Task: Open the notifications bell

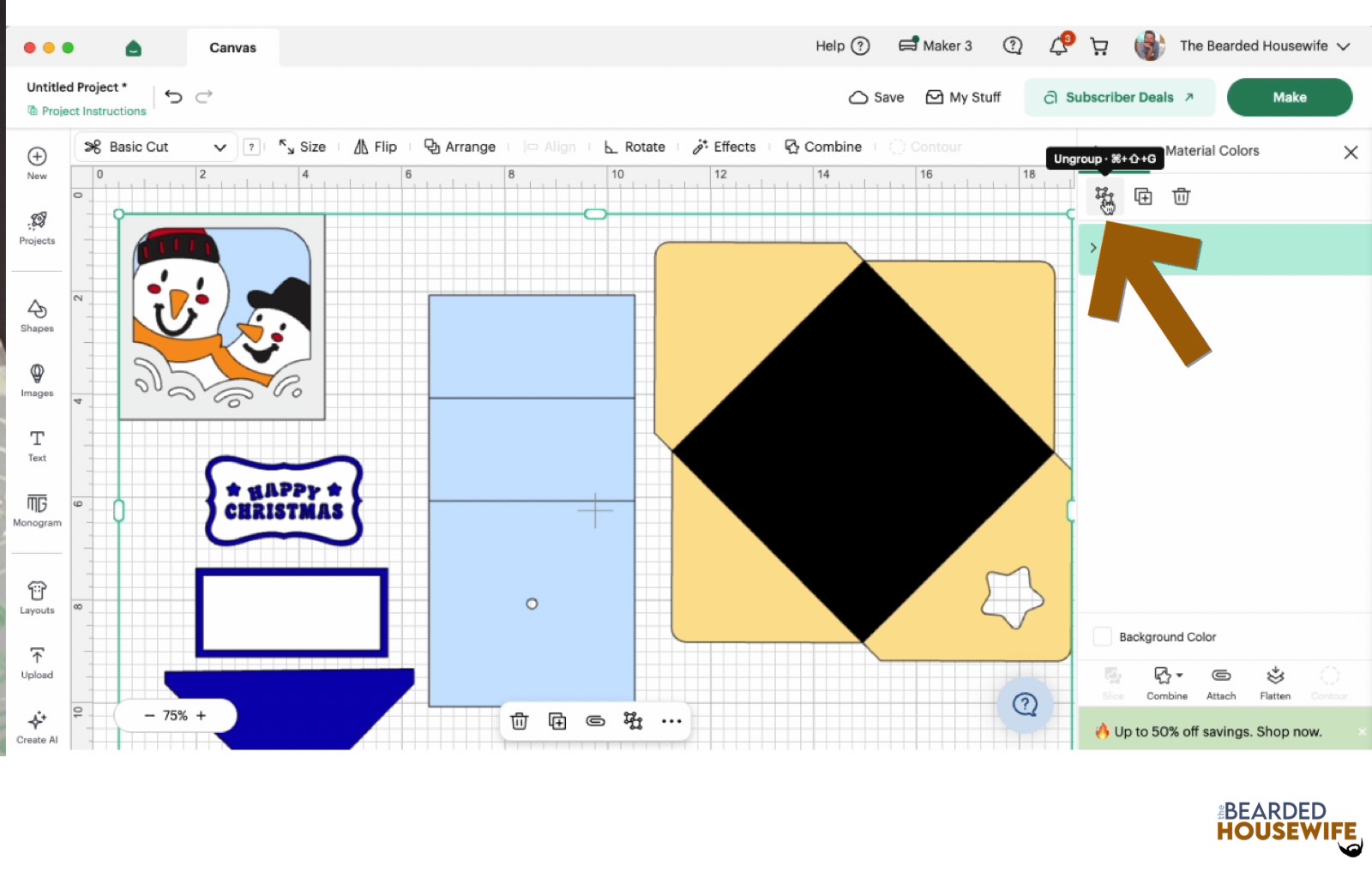Action: click(x=1060, y=45)
